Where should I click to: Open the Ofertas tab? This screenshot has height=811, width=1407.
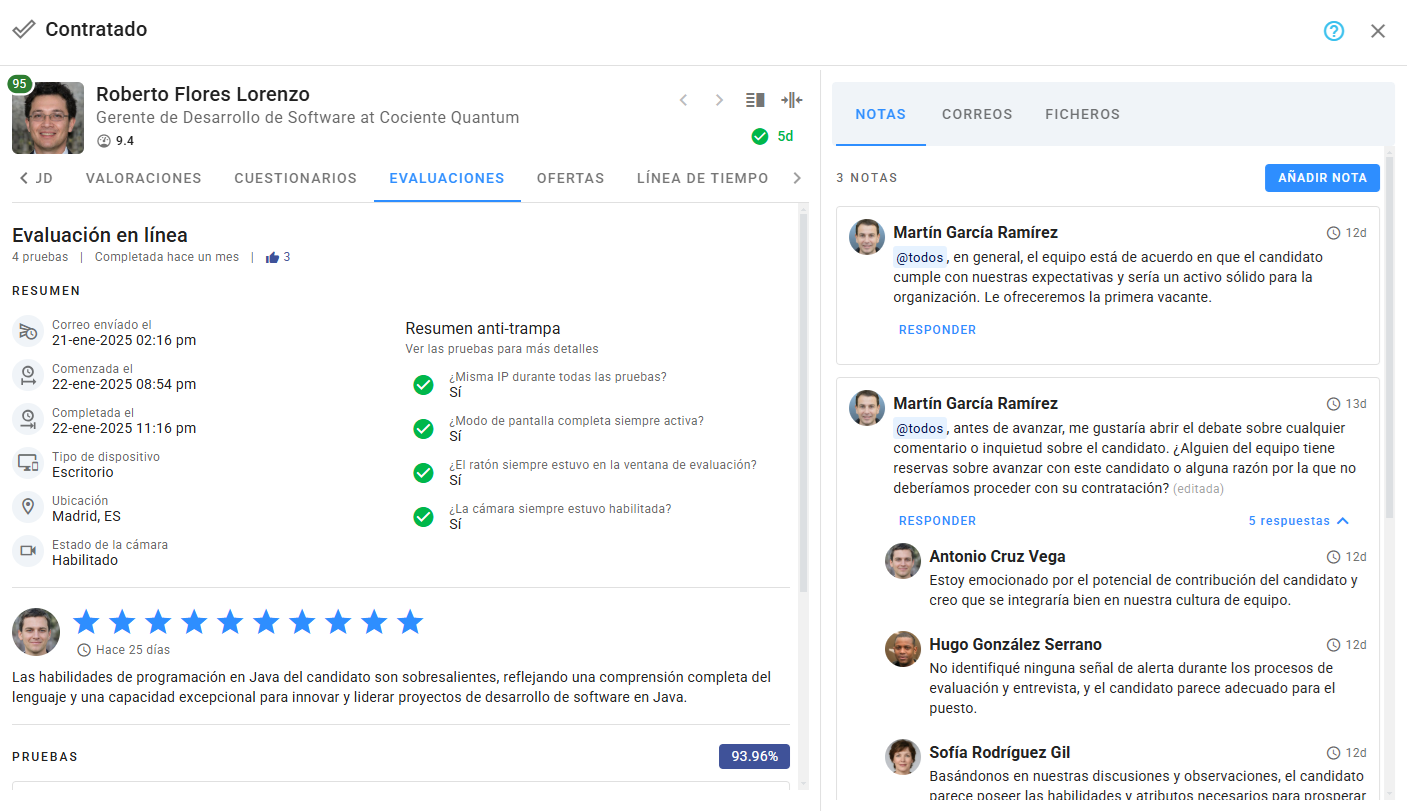570,178
